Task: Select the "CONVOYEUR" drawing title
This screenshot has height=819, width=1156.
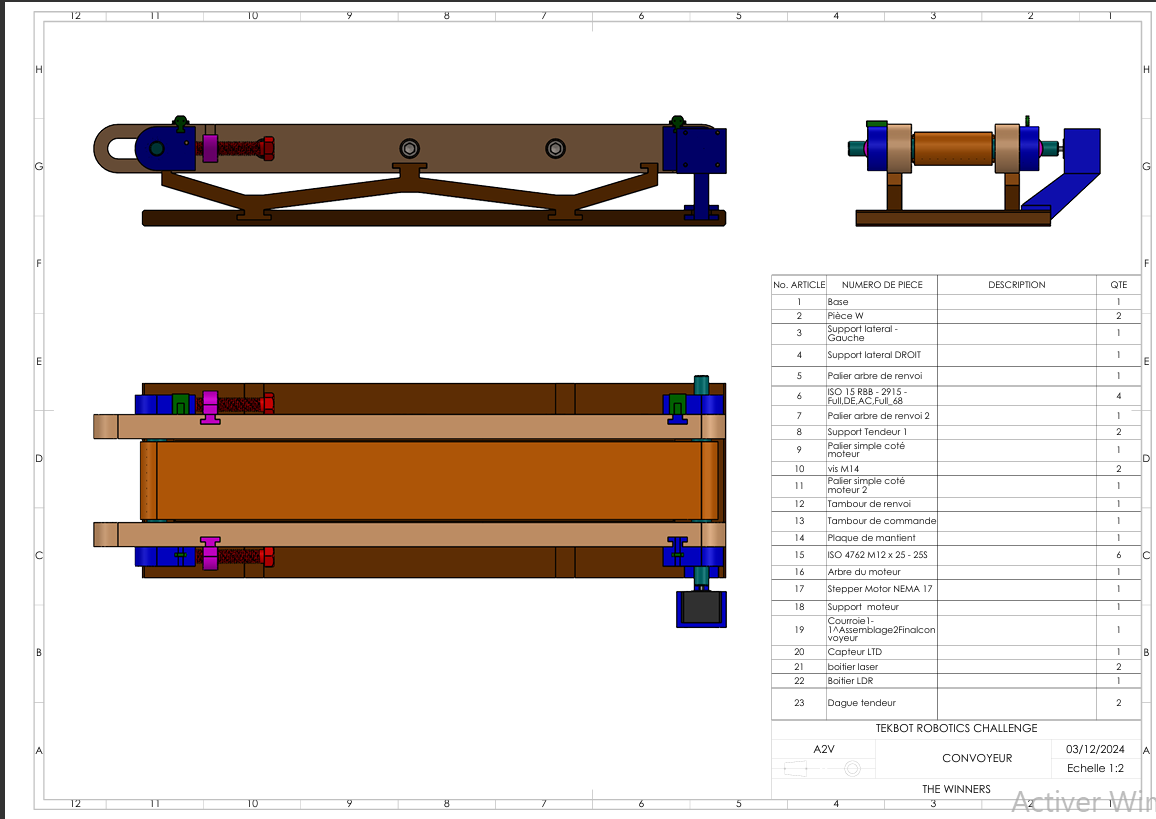Action: point(976,758)
